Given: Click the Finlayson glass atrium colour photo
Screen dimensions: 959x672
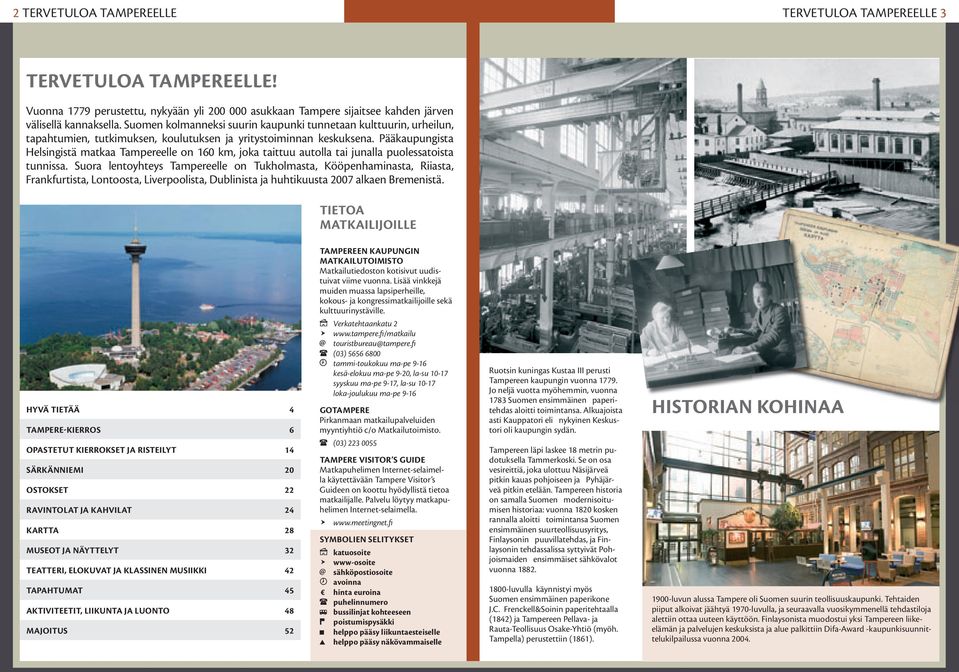Looking at the screenshot, I should coord(791,508).
